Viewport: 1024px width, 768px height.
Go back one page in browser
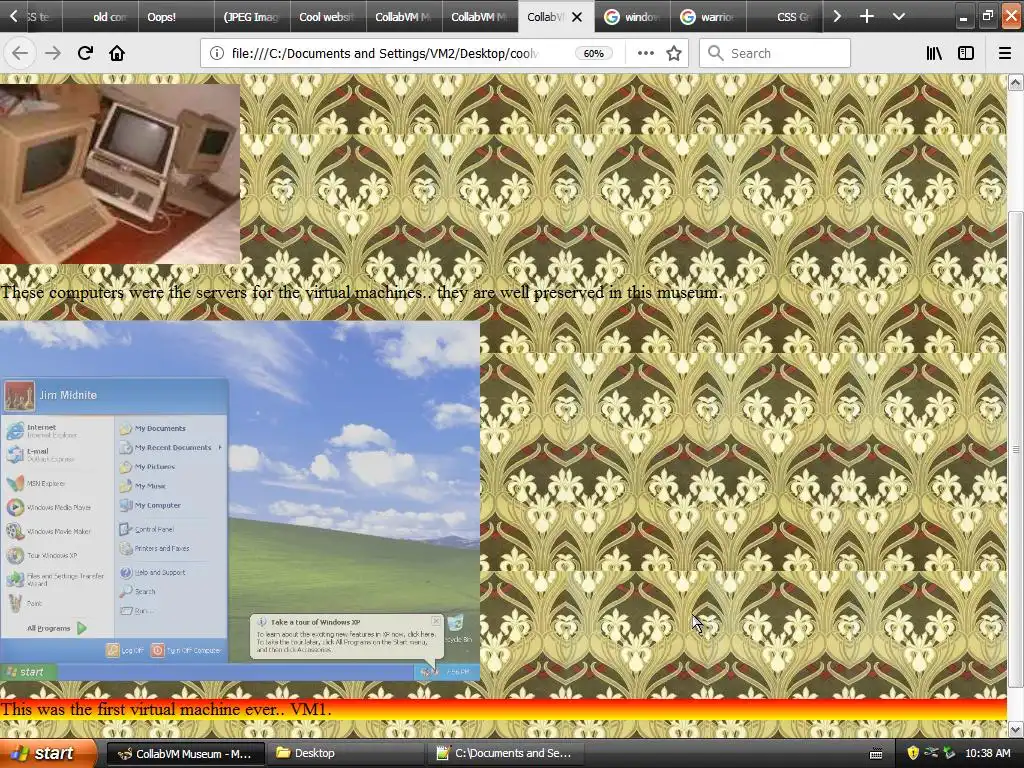(20, 53)
